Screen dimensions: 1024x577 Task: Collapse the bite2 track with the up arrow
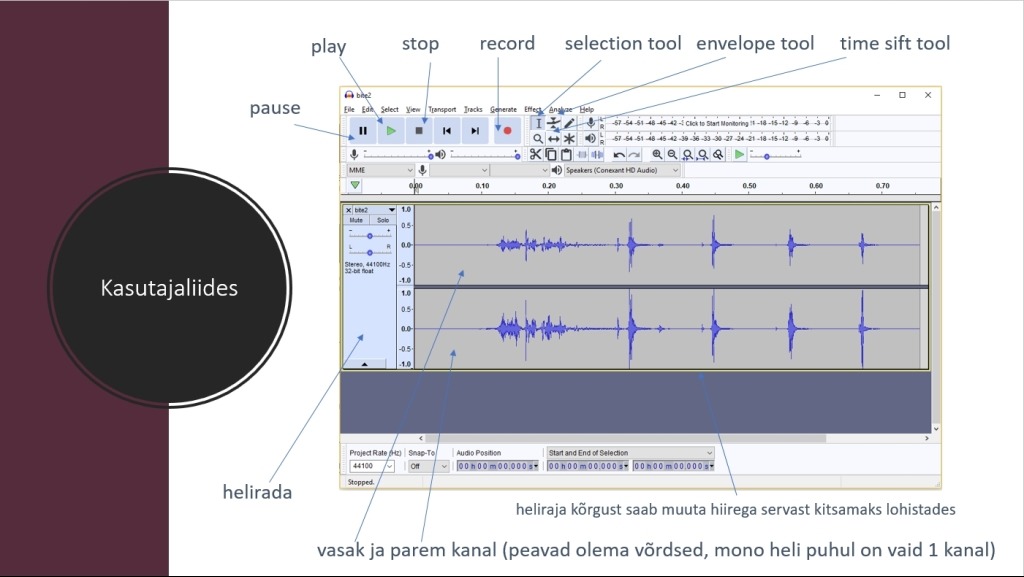(364, 364)
